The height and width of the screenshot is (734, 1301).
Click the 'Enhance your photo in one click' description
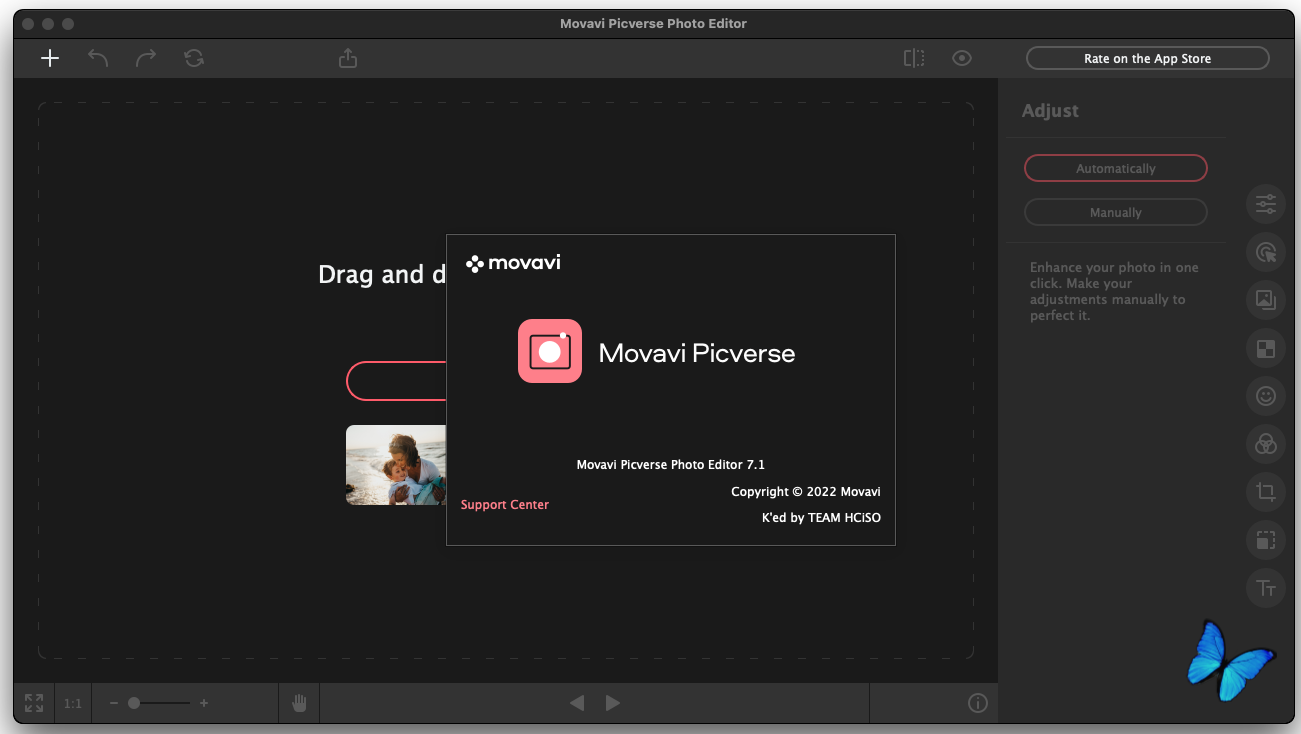point(1114,291)
